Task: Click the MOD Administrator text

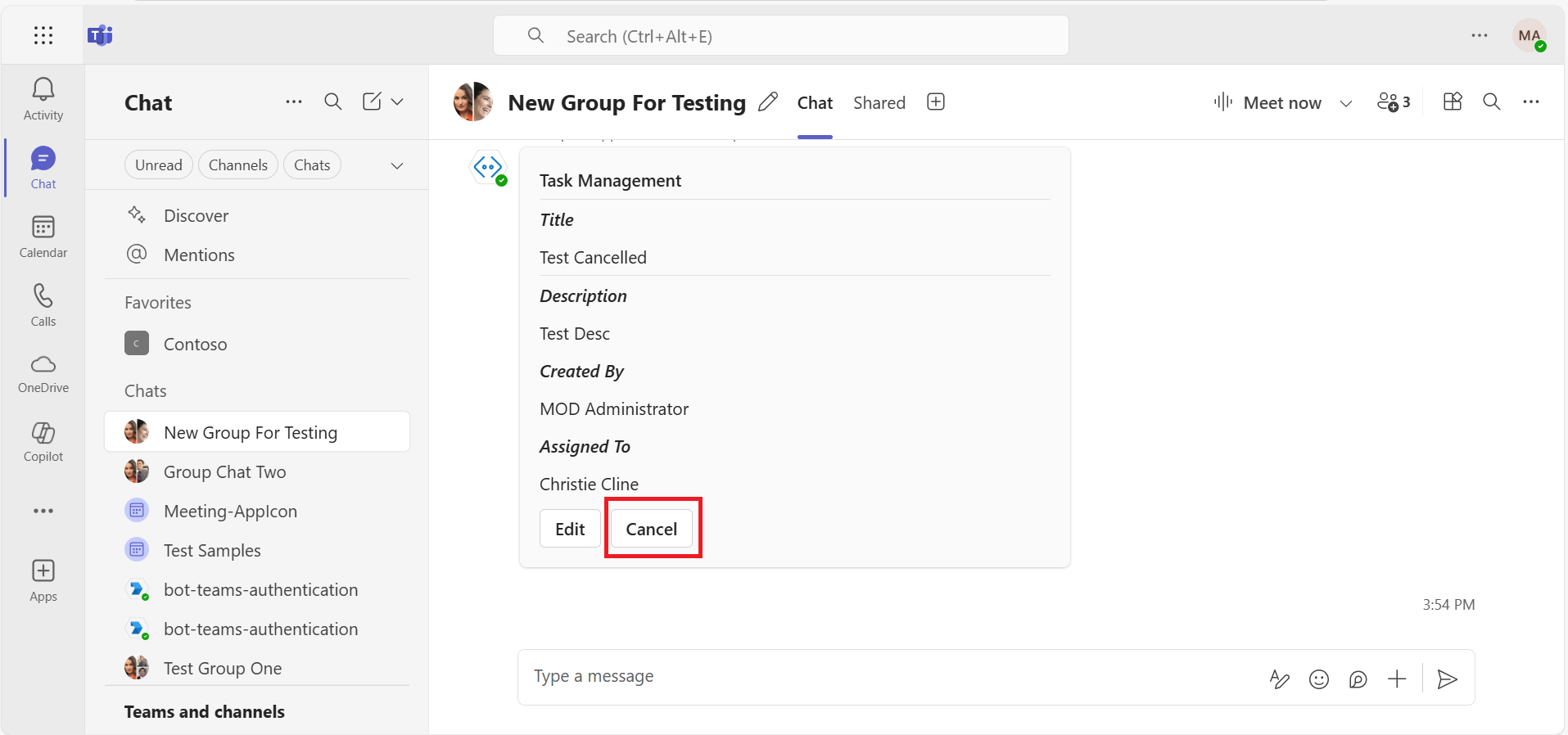Action: tap(614, 409)
